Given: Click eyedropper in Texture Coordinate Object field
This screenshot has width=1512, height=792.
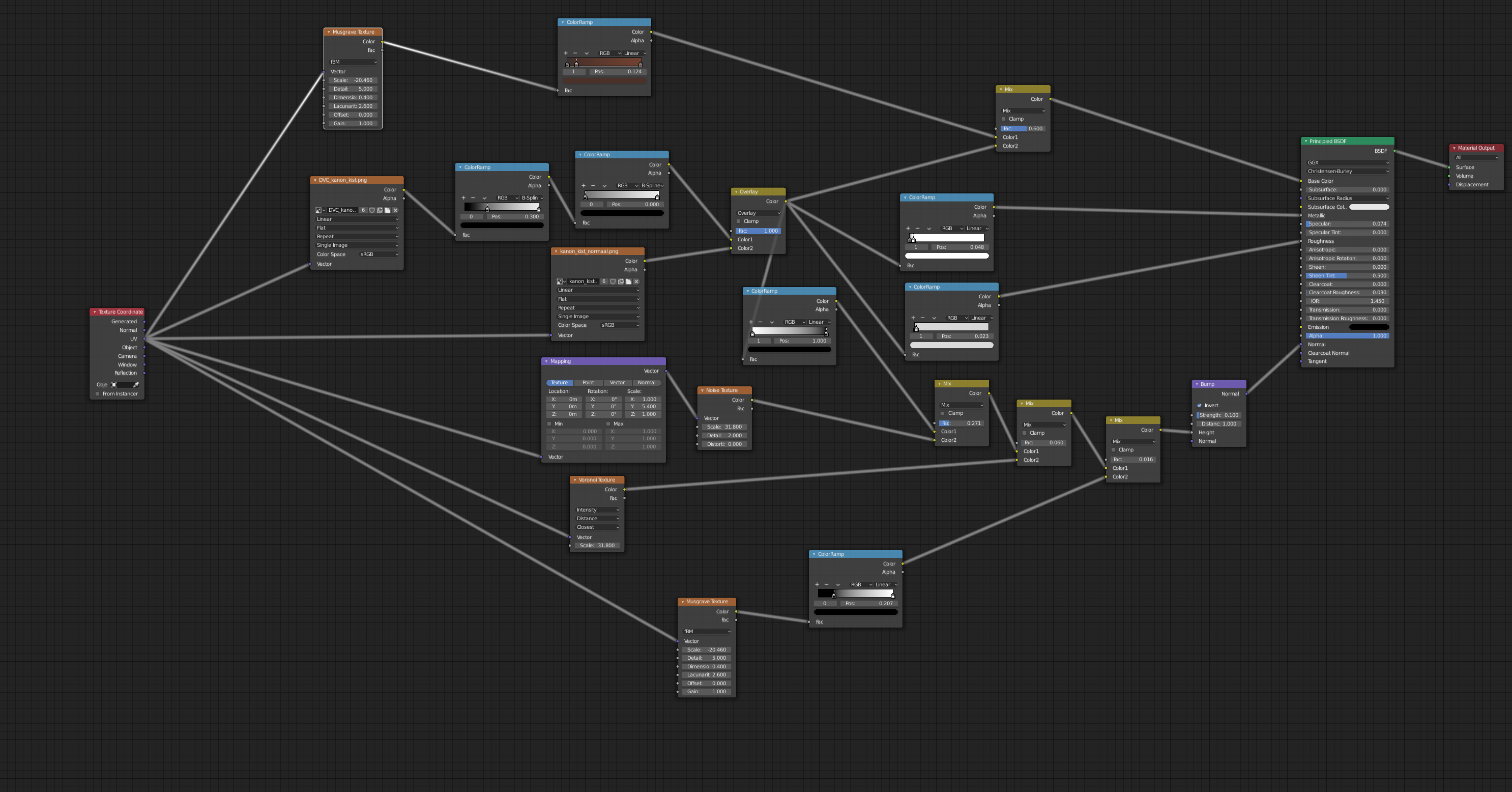Looking at the screenshot, I should (136, 385).
